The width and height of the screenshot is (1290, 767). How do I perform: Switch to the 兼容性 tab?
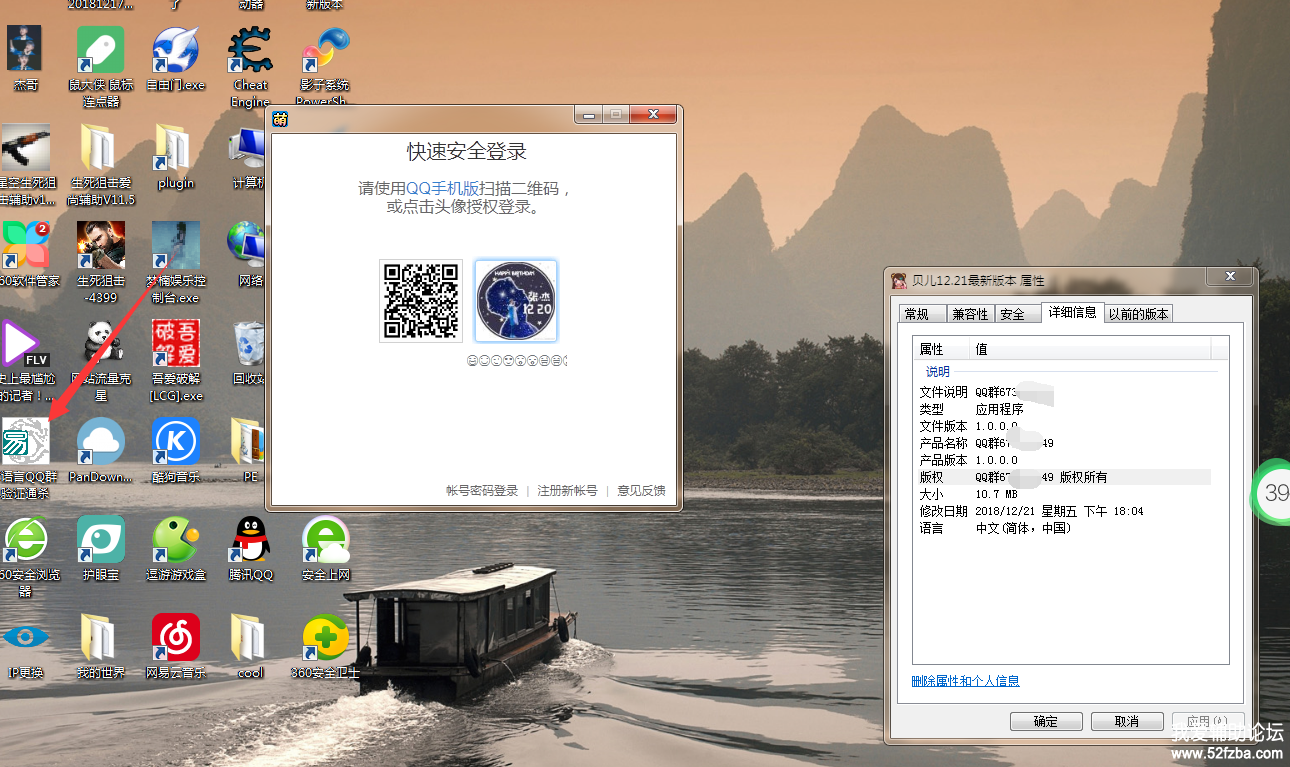(970, 314)
